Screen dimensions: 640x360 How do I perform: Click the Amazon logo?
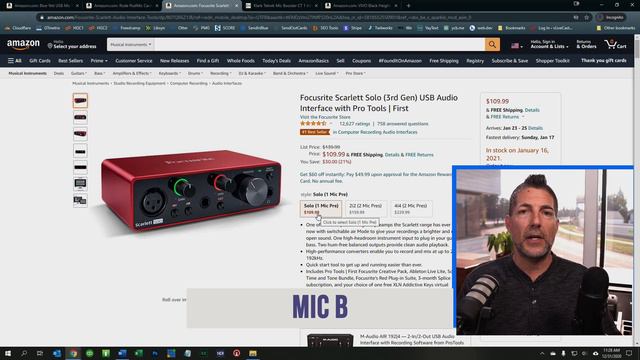23,44
